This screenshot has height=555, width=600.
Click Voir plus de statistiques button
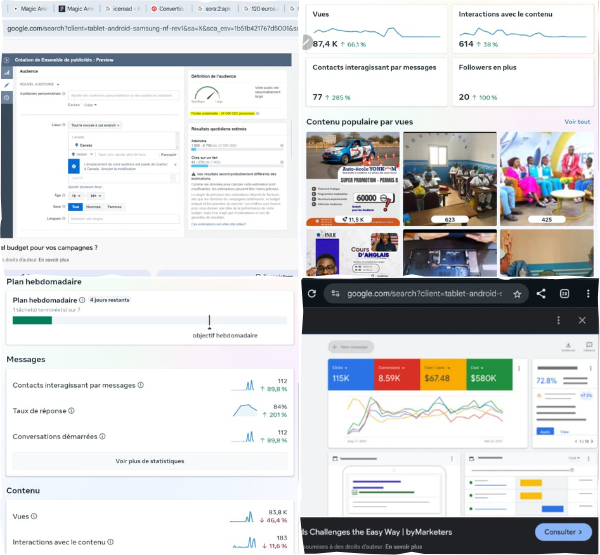click(x=149, y=461)
